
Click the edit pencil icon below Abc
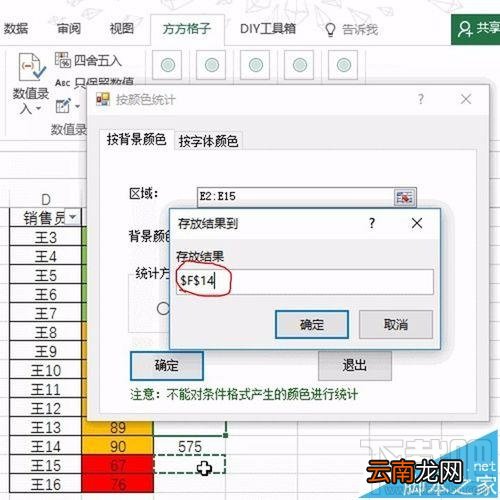[x=63, y=106]
